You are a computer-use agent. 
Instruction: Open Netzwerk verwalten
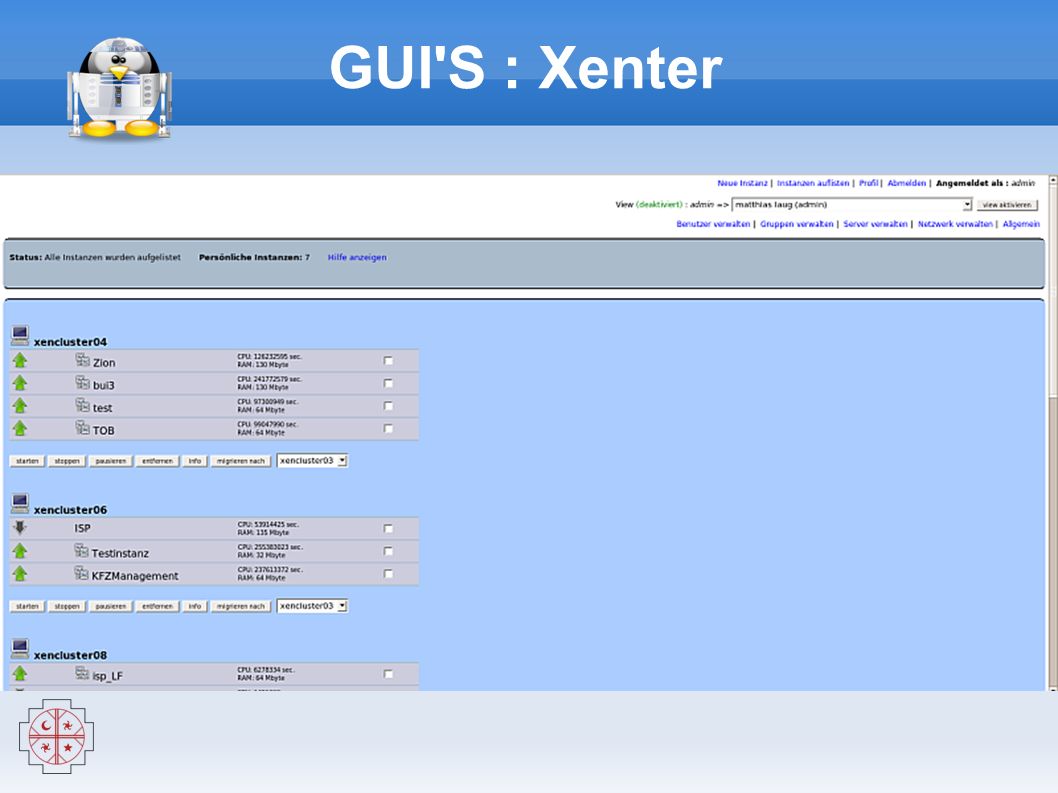(x=955, y=224)
